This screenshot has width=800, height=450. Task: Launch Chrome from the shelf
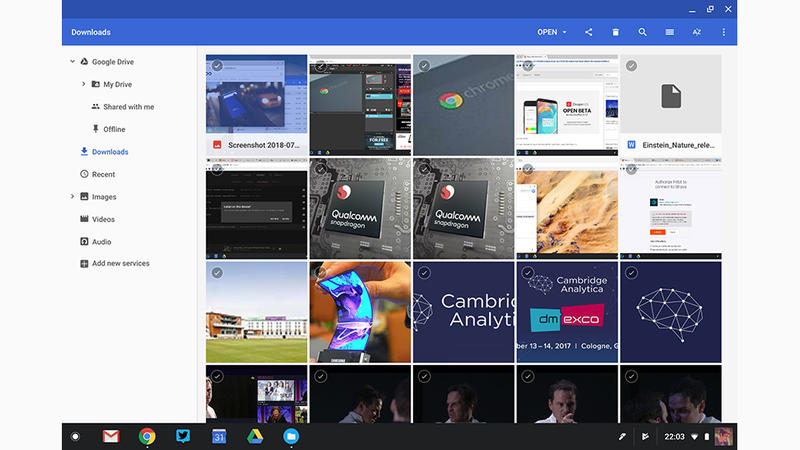click(147, 436)
